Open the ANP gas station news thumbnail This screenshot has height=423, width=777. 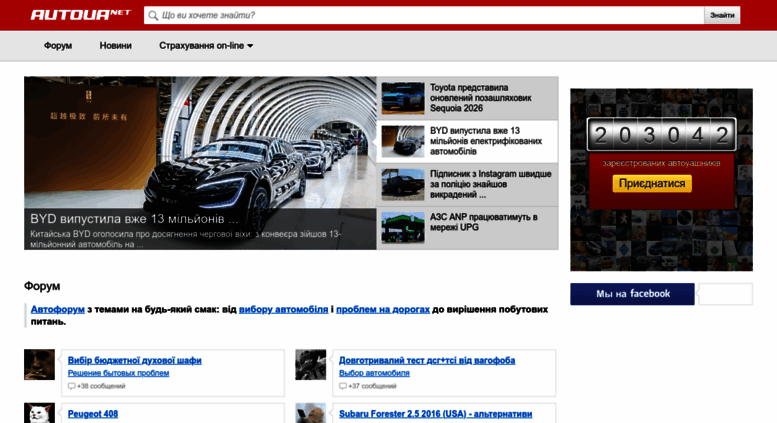pyautogui.click(x=403, y=227)
